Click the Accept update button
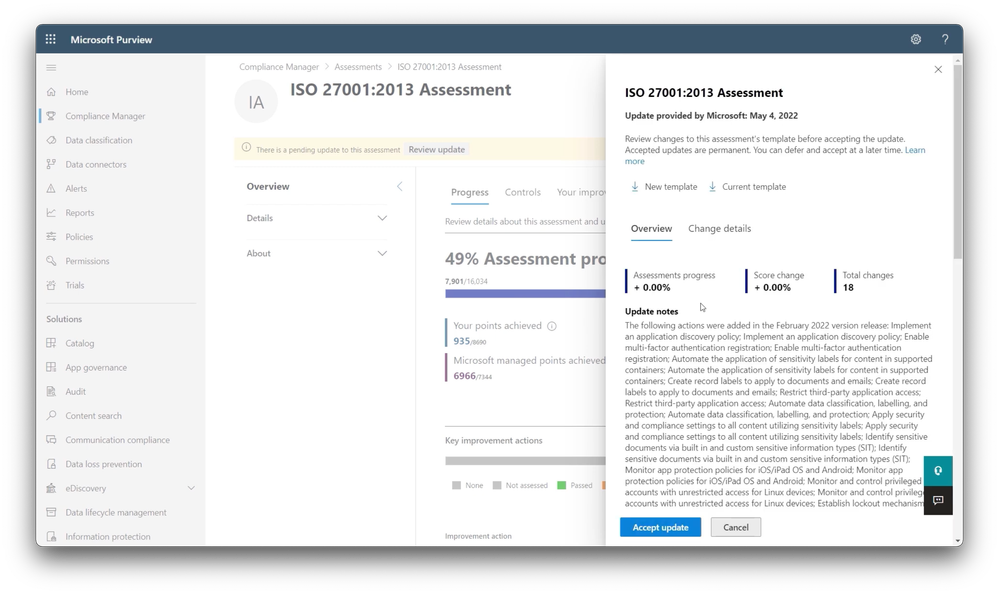This screenshot has height=594, width=999. click(x=660, y=527)
